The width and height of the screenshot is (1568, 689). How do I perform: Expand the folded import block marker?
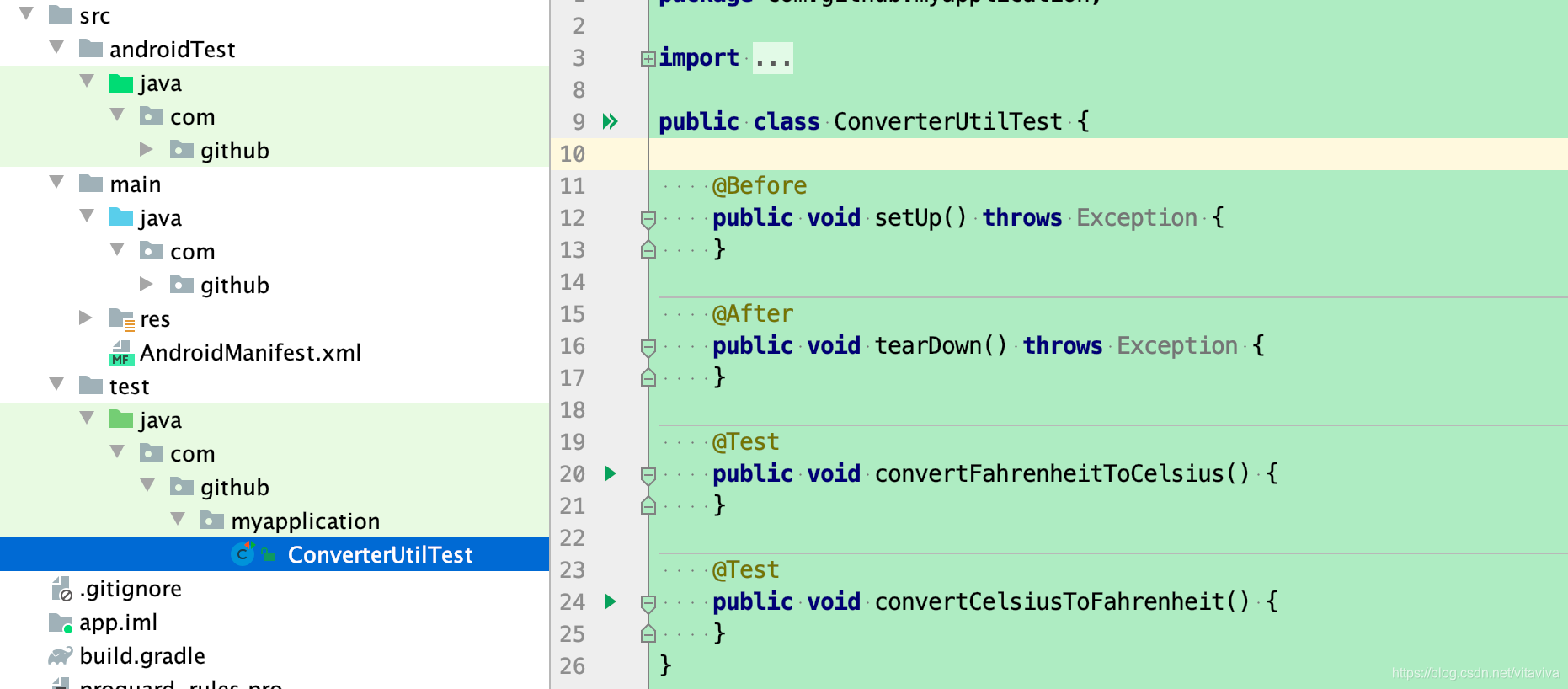point(648,58)
